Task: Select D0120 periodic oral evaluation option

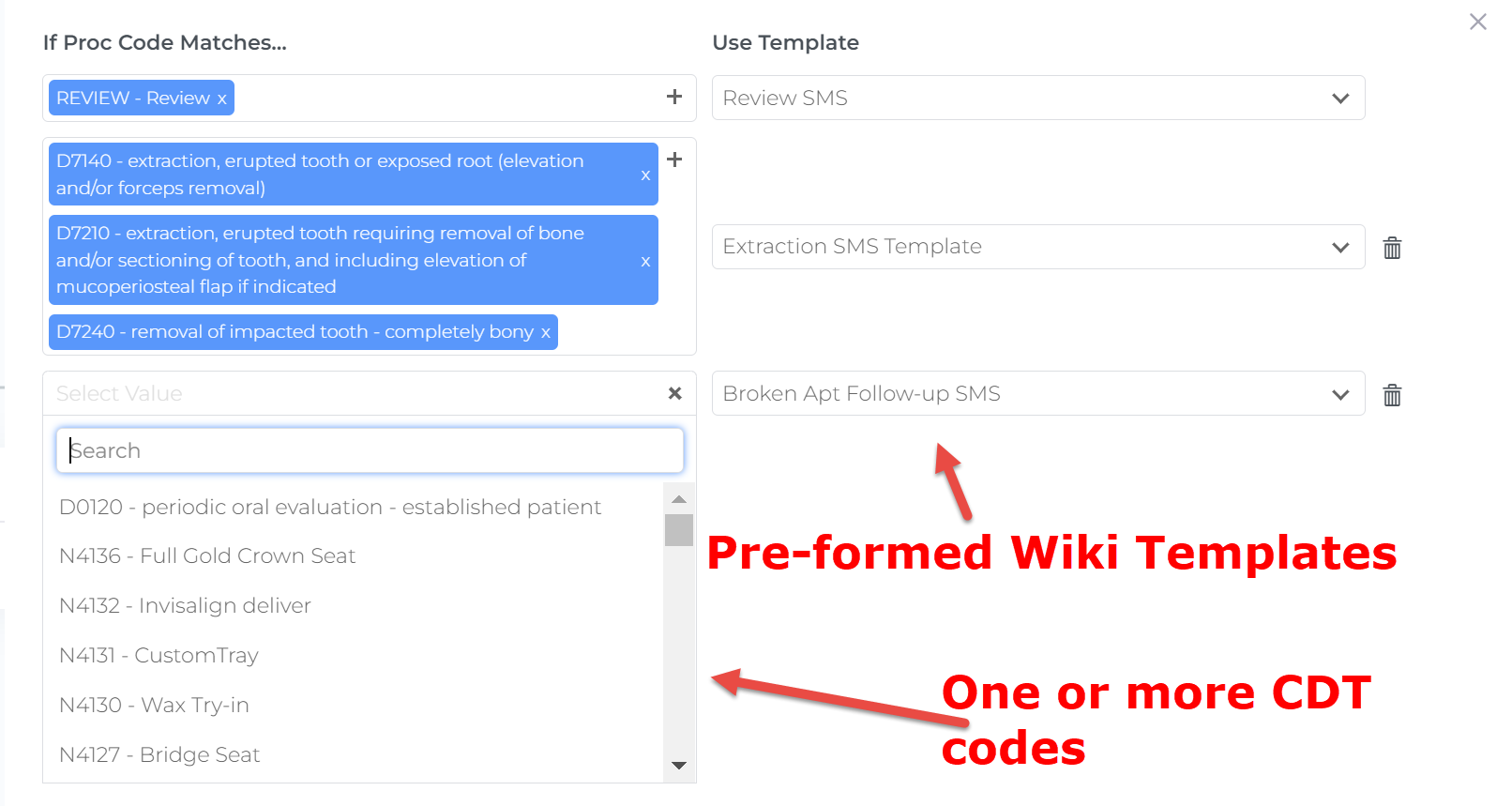Action: (x=329, y=508)
